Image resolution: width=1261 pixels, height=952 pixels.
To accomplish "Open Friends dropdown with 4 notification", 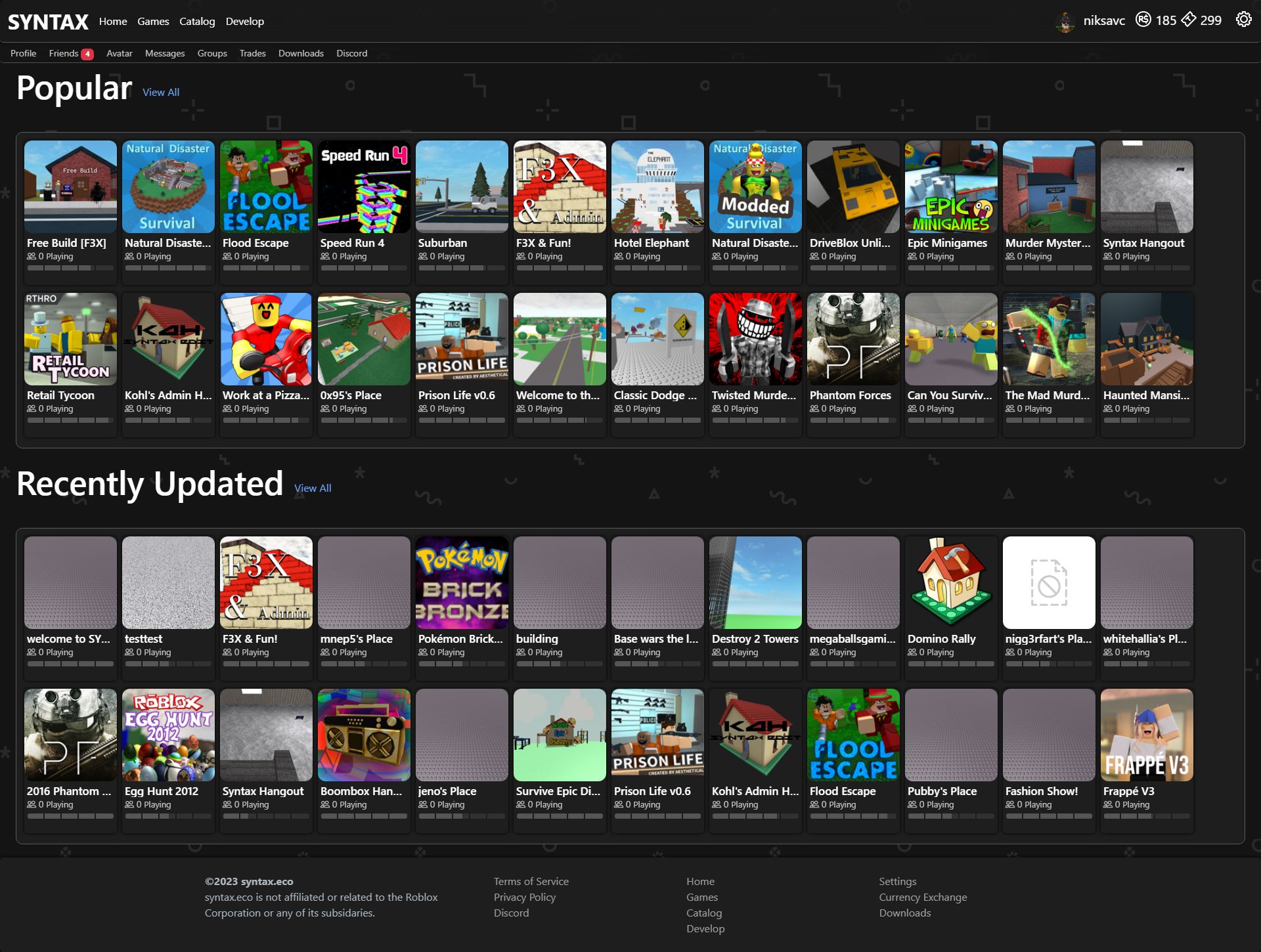I will point(71,53).
